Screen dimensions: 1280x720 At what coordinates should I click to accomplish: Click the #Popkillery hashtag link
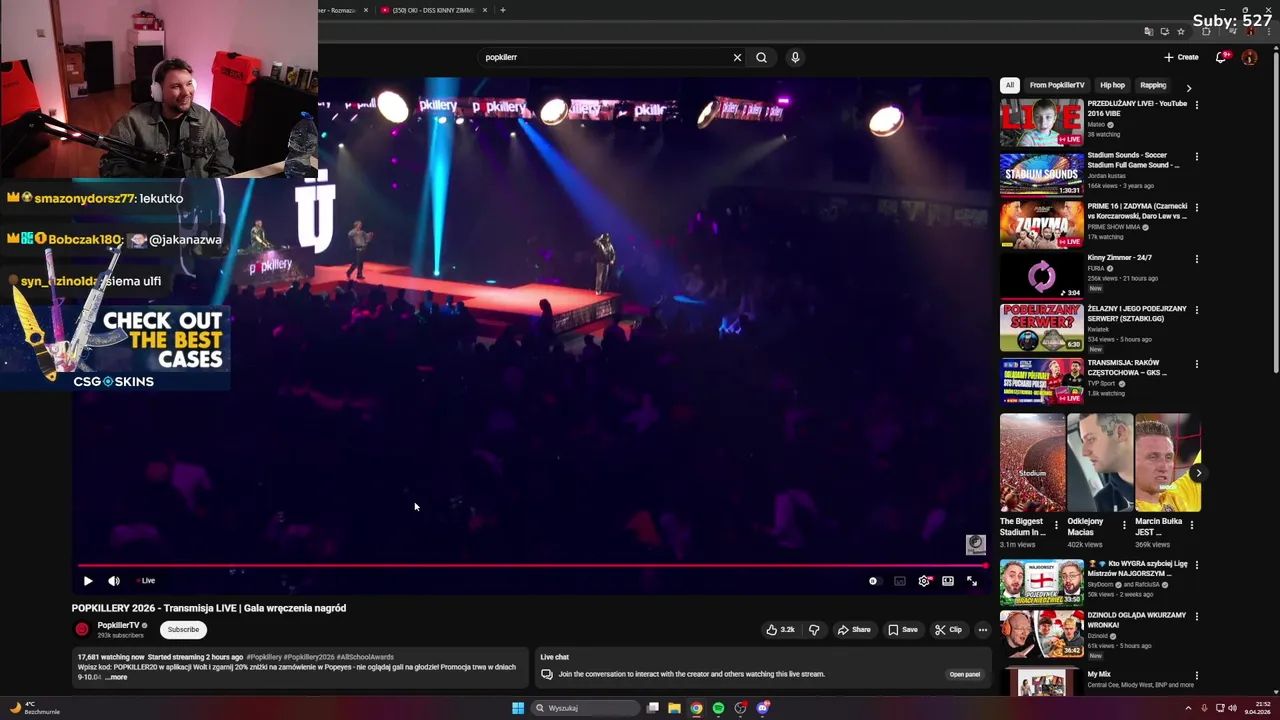coord(264,657)
